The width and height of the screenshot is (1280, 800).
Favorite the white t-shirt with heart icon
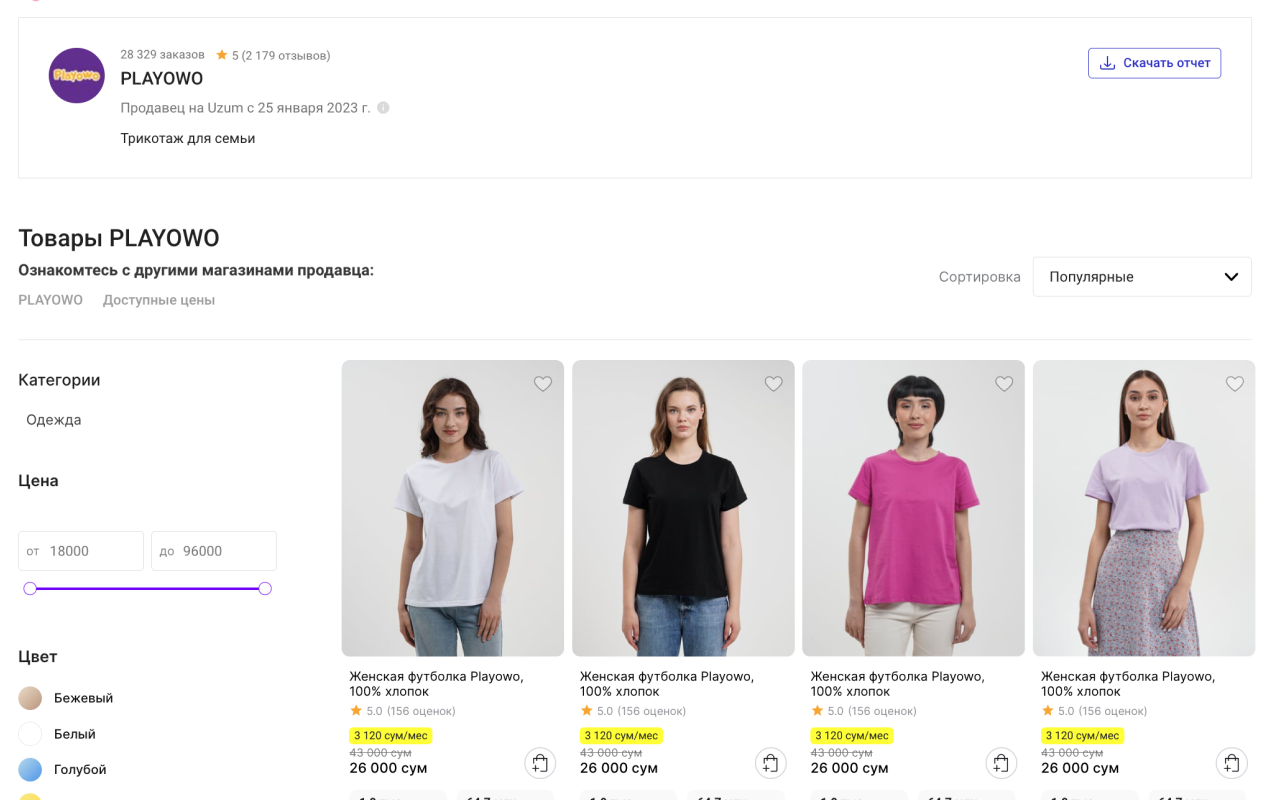(x=543, y=384)
